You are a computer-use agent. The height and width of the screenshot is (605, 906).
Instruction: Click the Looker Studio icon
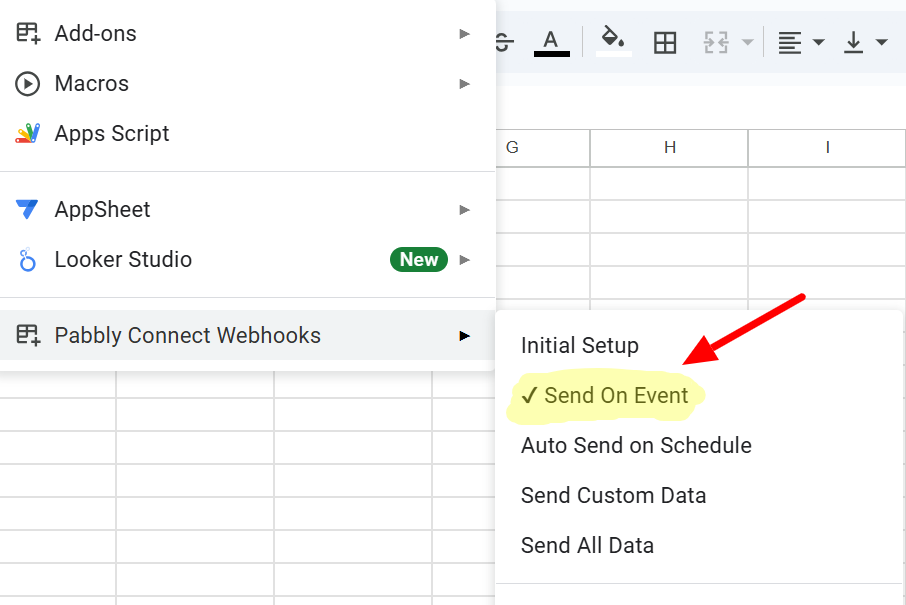tap(27, 260)
